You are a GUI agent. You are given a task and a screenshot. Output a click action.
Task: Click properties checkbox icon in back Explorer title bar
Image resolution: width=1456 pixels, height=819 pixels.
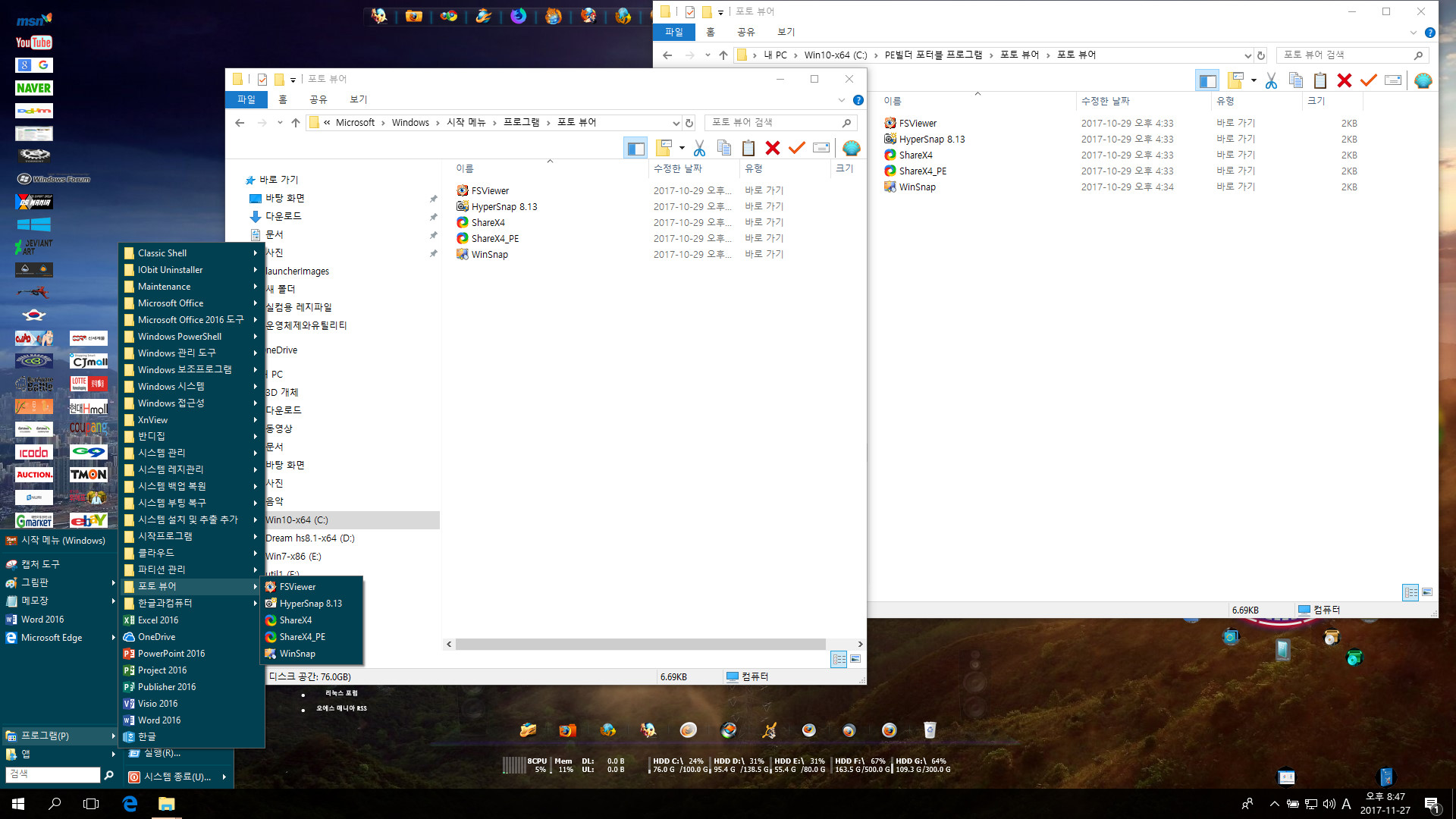(690, 11)
